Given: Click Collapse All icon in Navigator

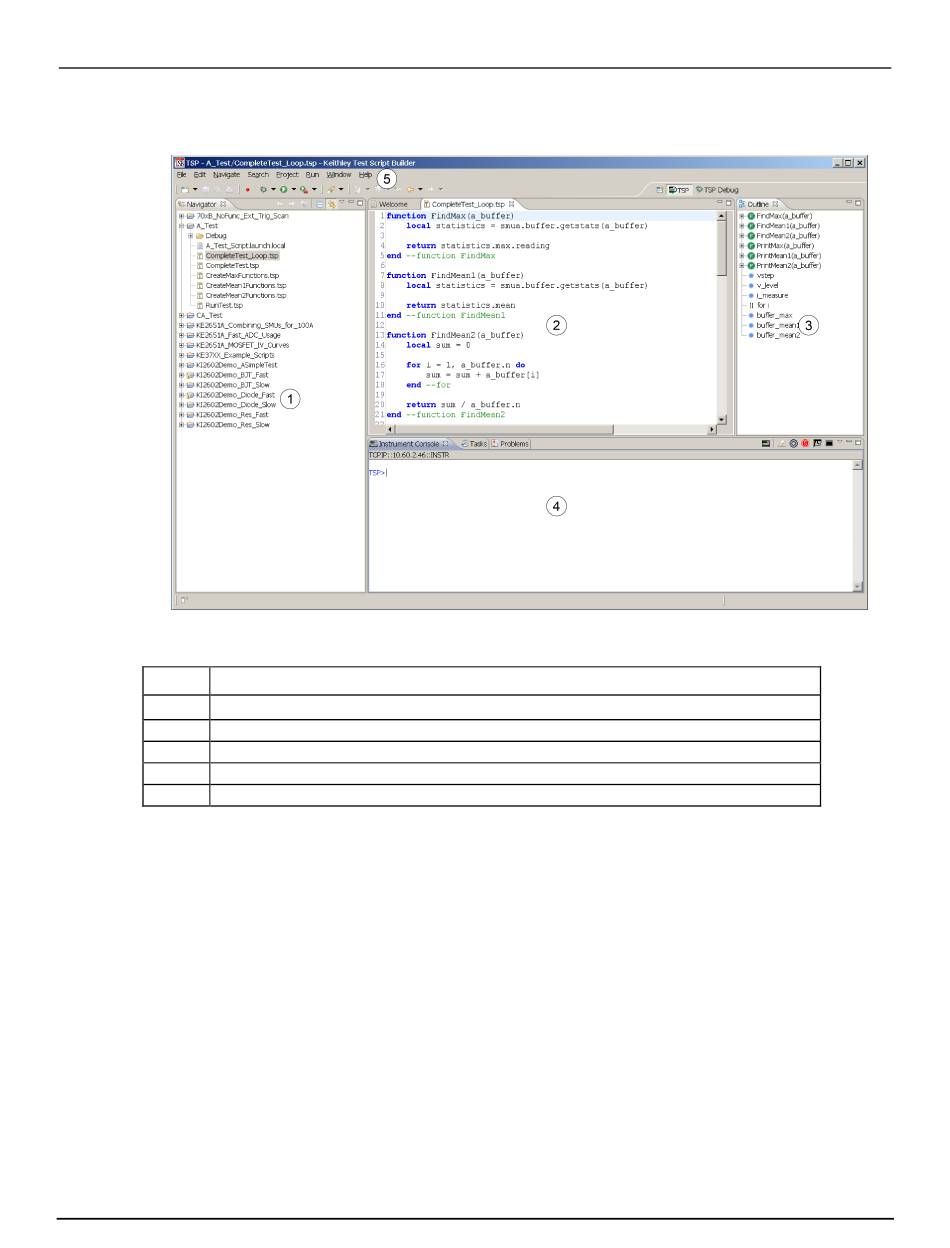Looking at the screenshot, I should [x=319, y=203].
